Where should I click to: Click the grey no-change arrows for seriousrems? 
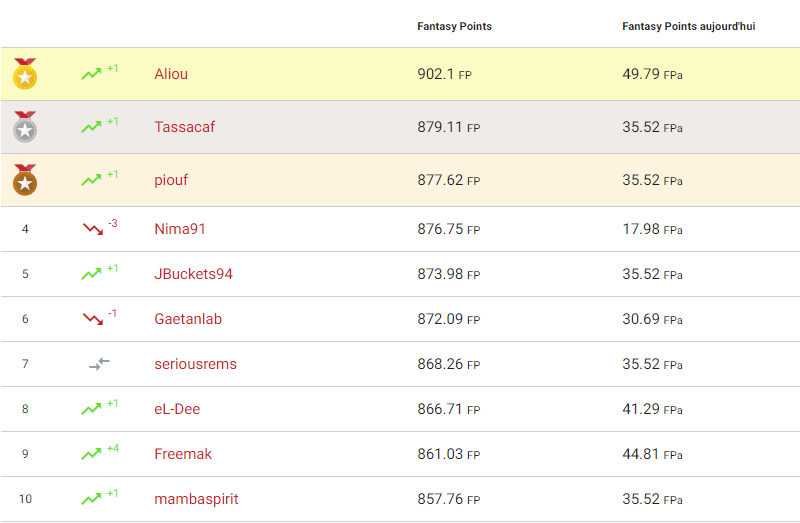pyautogui.click(x=99, y=364)
